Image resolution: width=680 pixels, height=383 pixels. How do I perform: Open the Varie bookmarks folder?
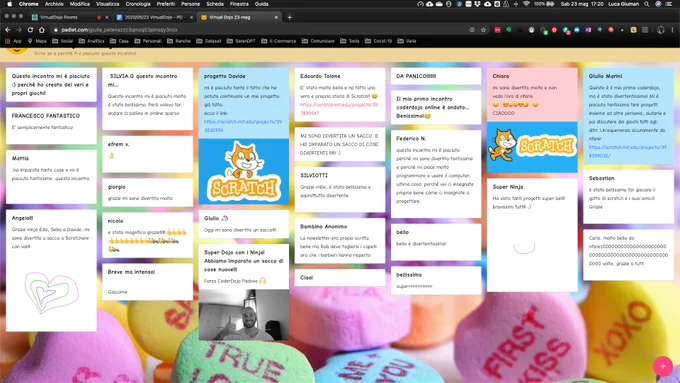tap(407, 41)
